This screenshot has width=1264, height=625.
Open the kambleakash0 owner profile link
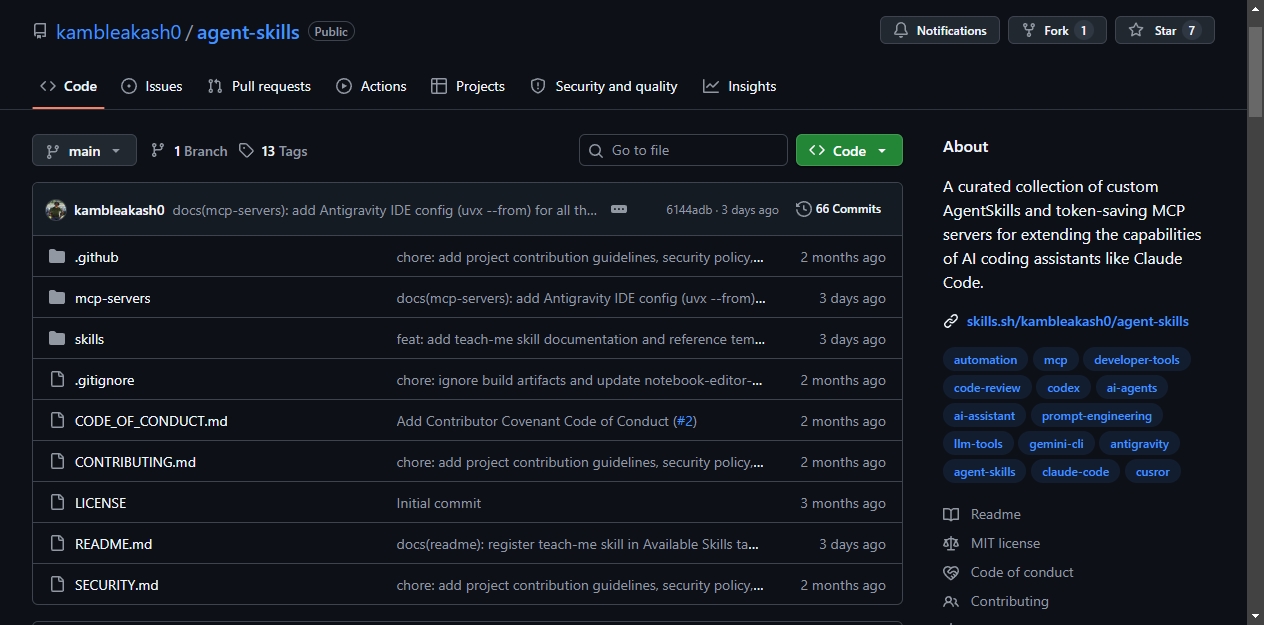tap(118, 32)
